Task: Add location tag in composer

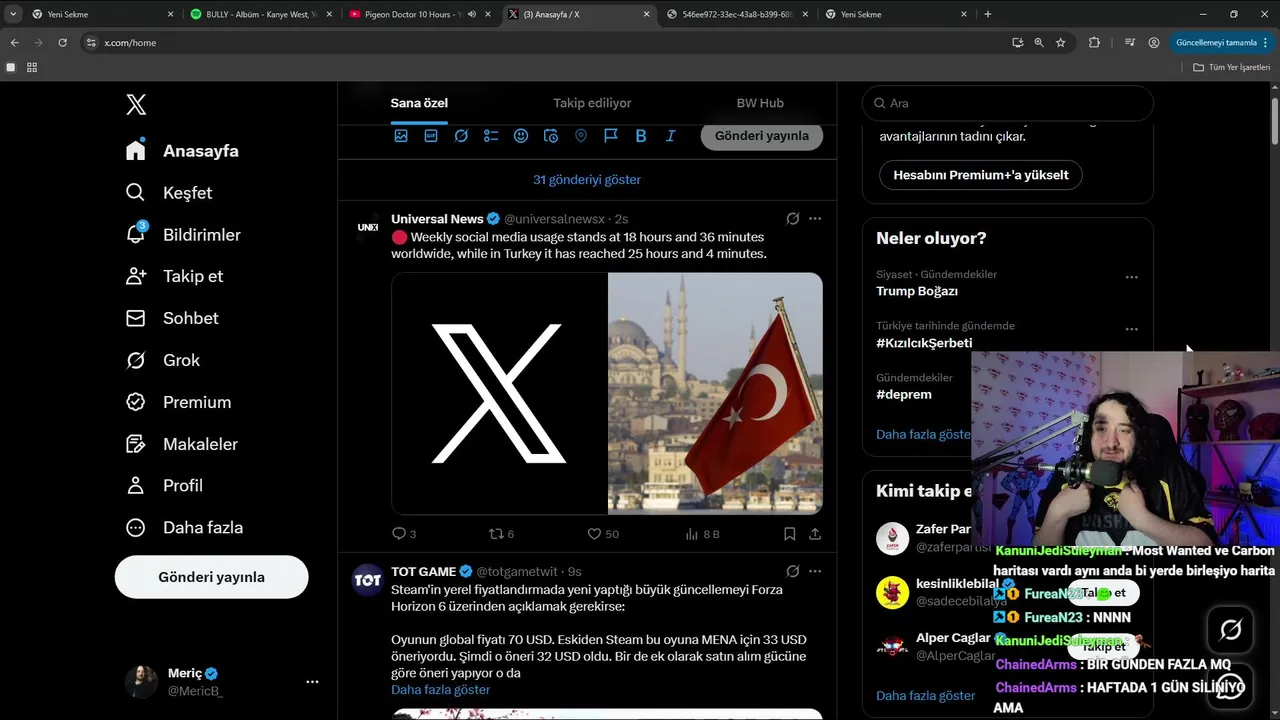Action: point(581,136)
